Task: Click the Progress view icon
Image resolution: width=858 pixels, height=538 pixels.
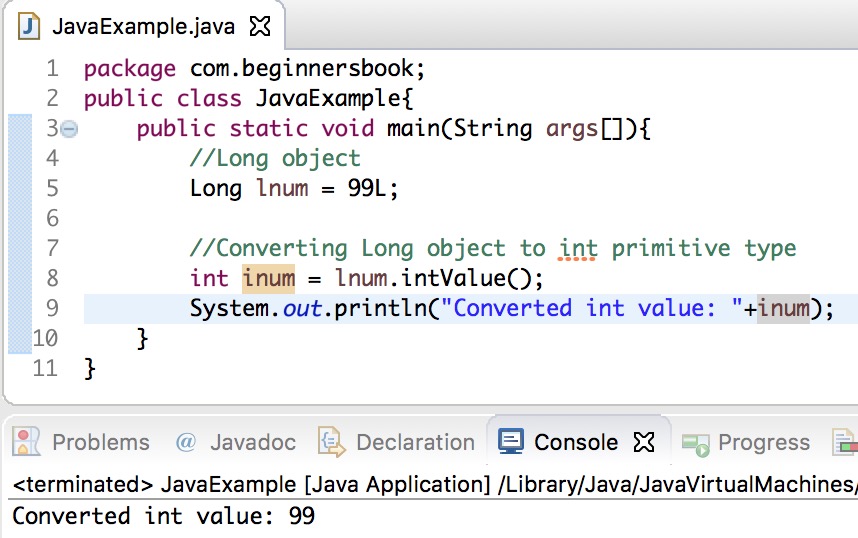Action: click(695, 444)
